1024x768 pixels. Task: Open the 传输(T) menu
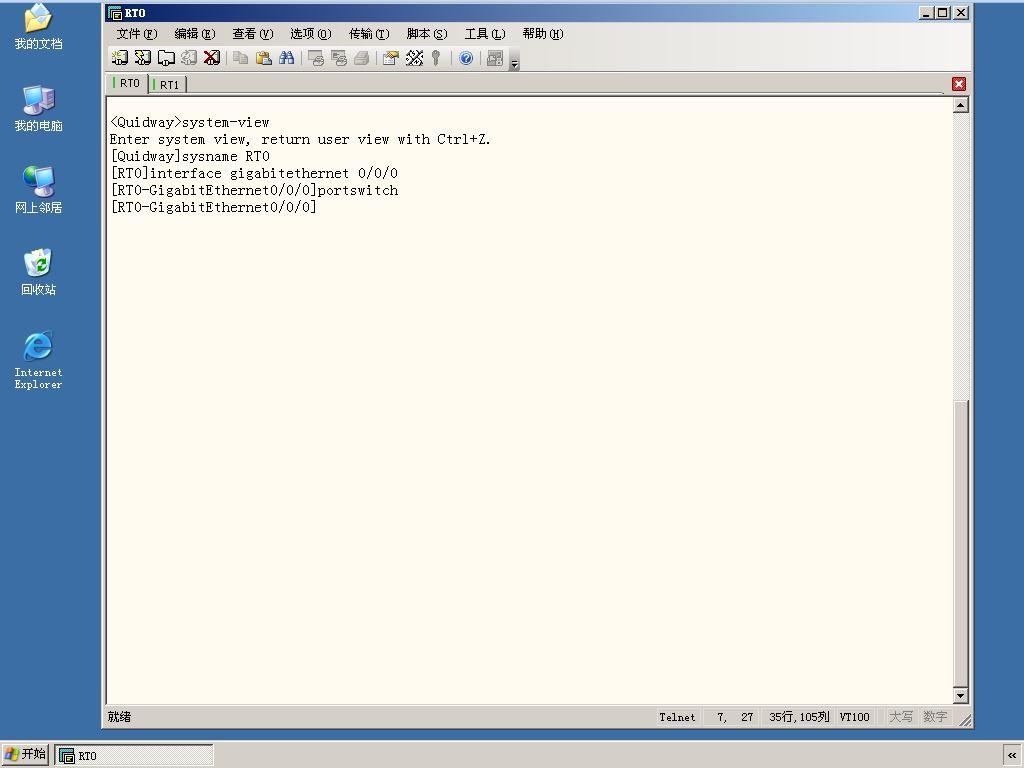369,34
